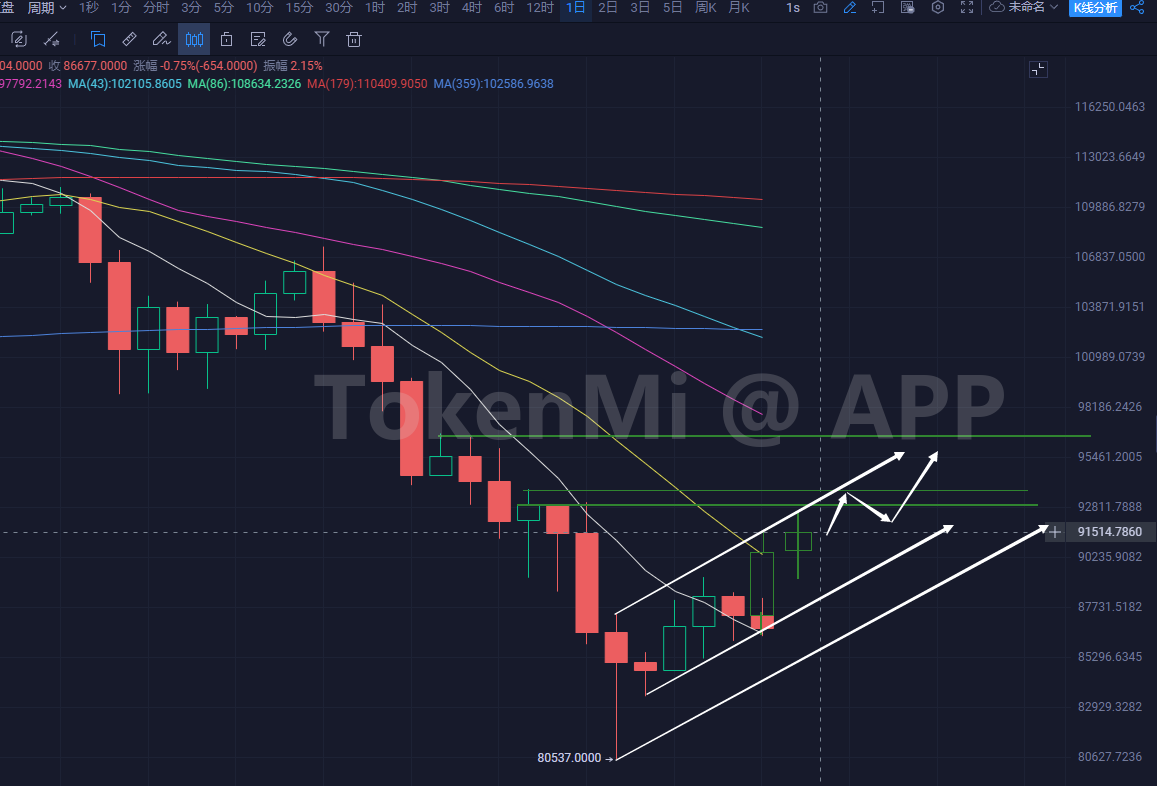
Task: Toggle the lock drawings icon
Action: click(226, 40)
